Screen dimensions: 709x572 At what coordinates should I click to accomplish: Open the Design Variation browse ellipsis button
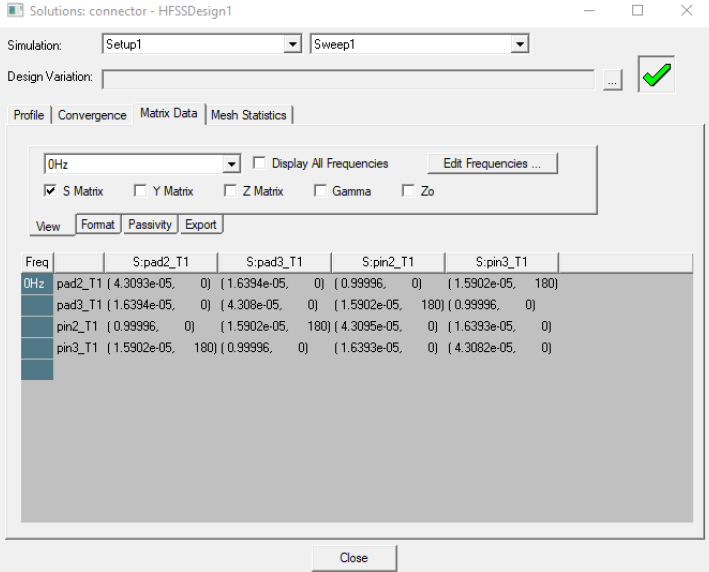click(613, 81)
